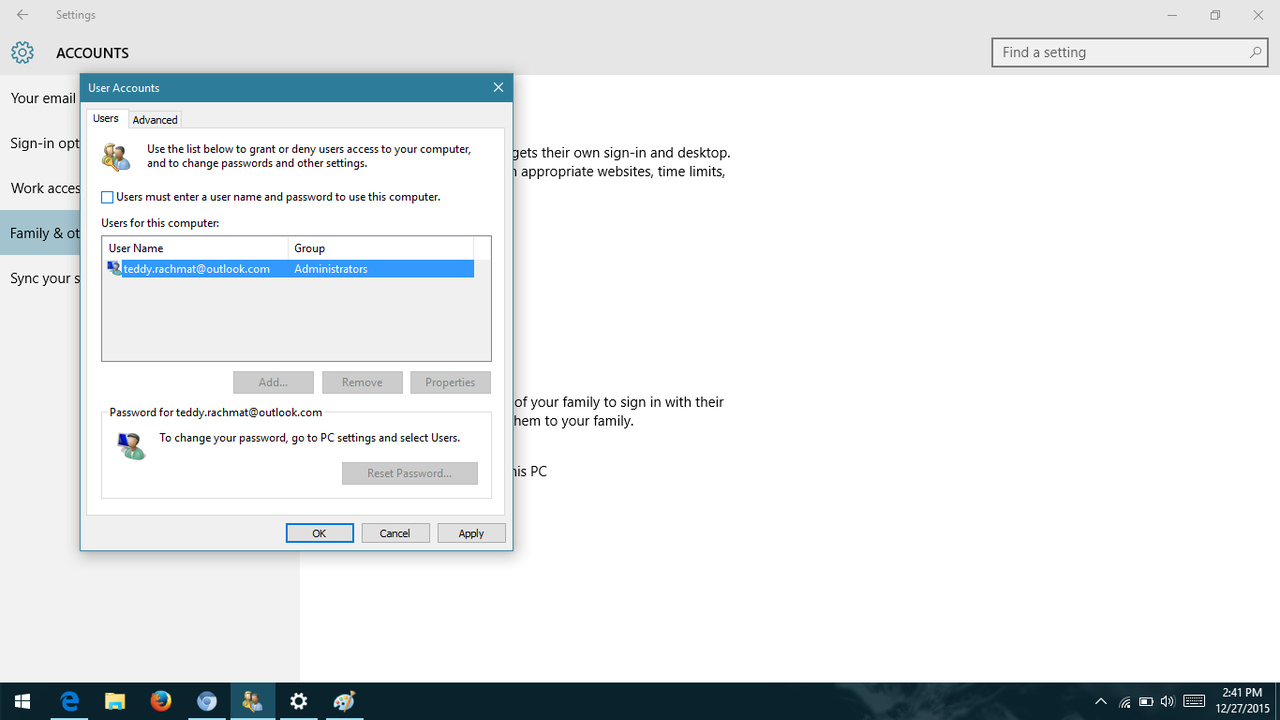1280x720 pixels.
Task: Enable 'Users must enter a user name and password' checkbox
Action: (x=108, y=198)
